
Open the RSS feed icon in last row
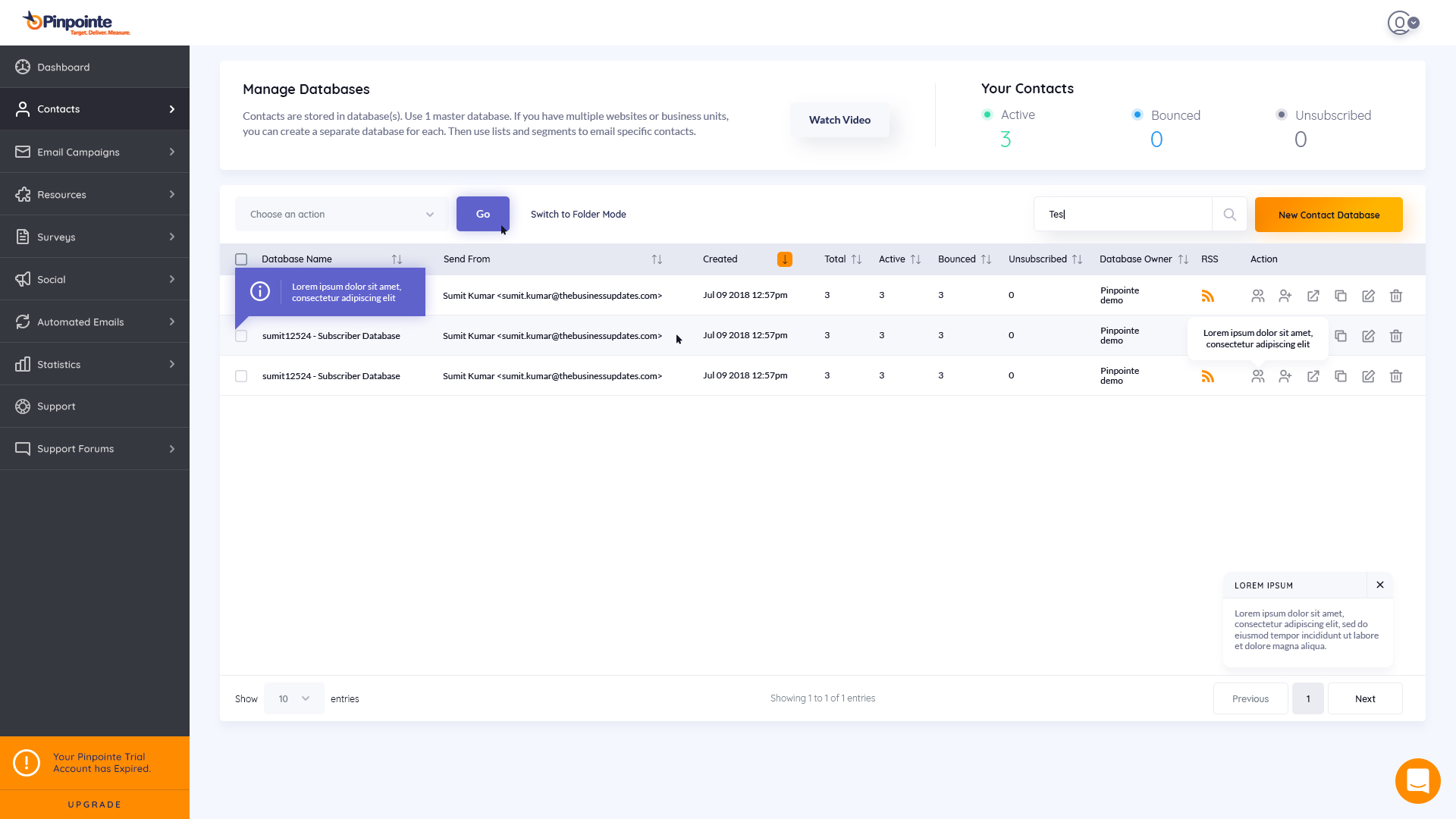tap(1208, 376)
